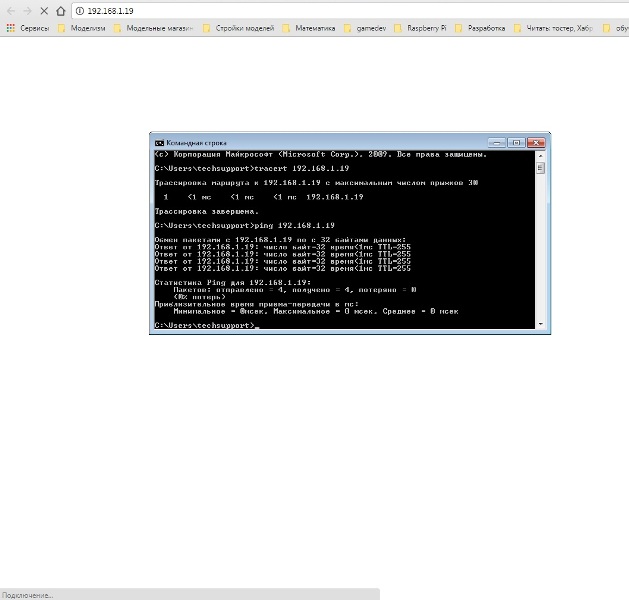Open the Разработка bookmarks folder
This screenshot has height=600, width=629.
(480, 28)
